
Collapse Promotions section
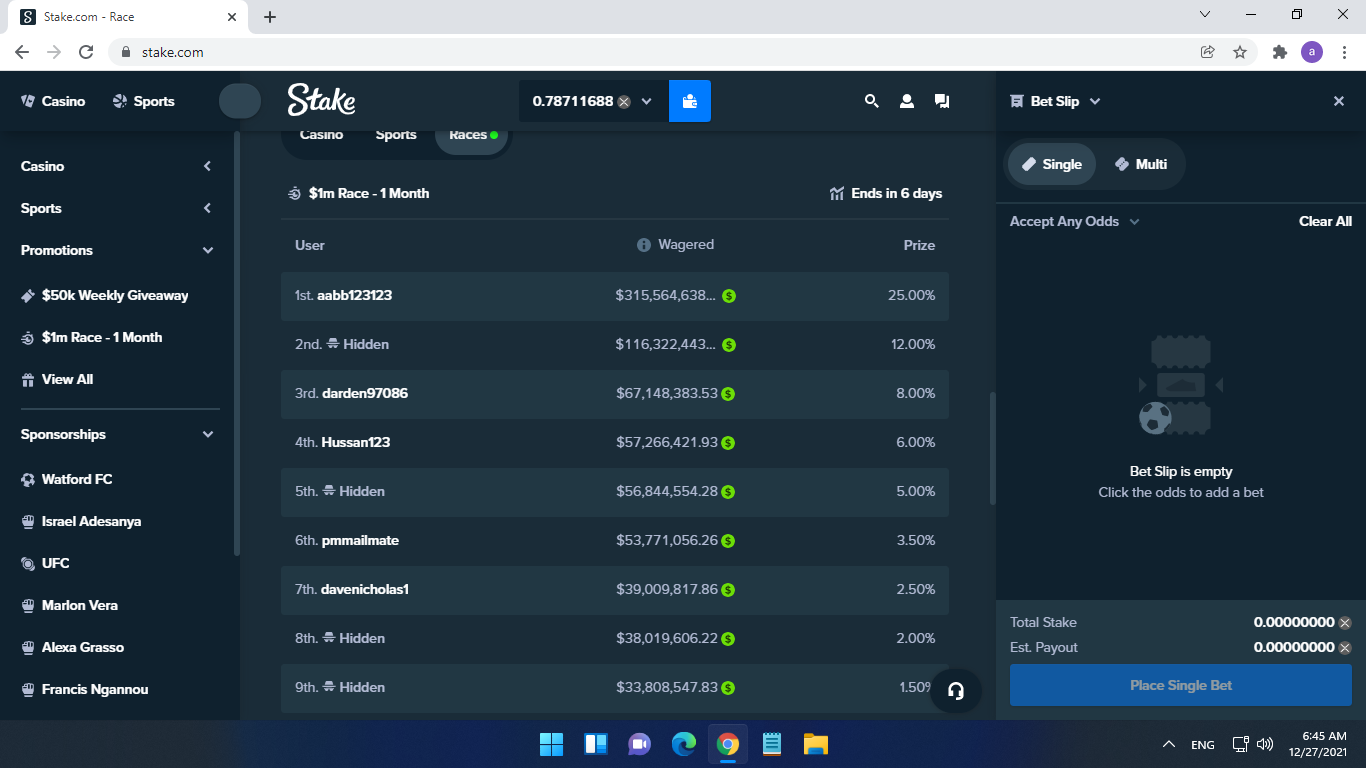(x=208, y=250)
